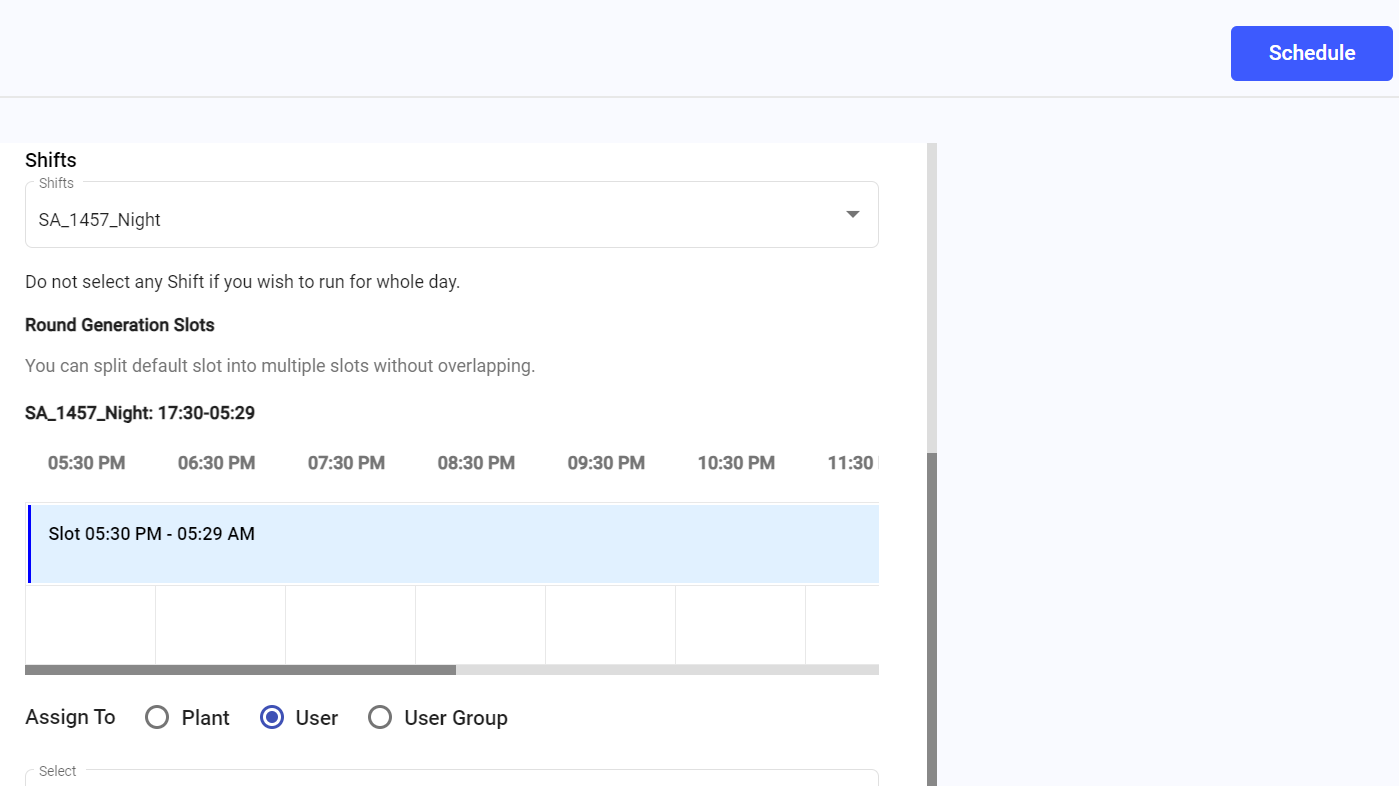The width and height of the screenshot is (1399, 786).
Task: Click the 08:30 PM time header
Action: coord(477,463)
